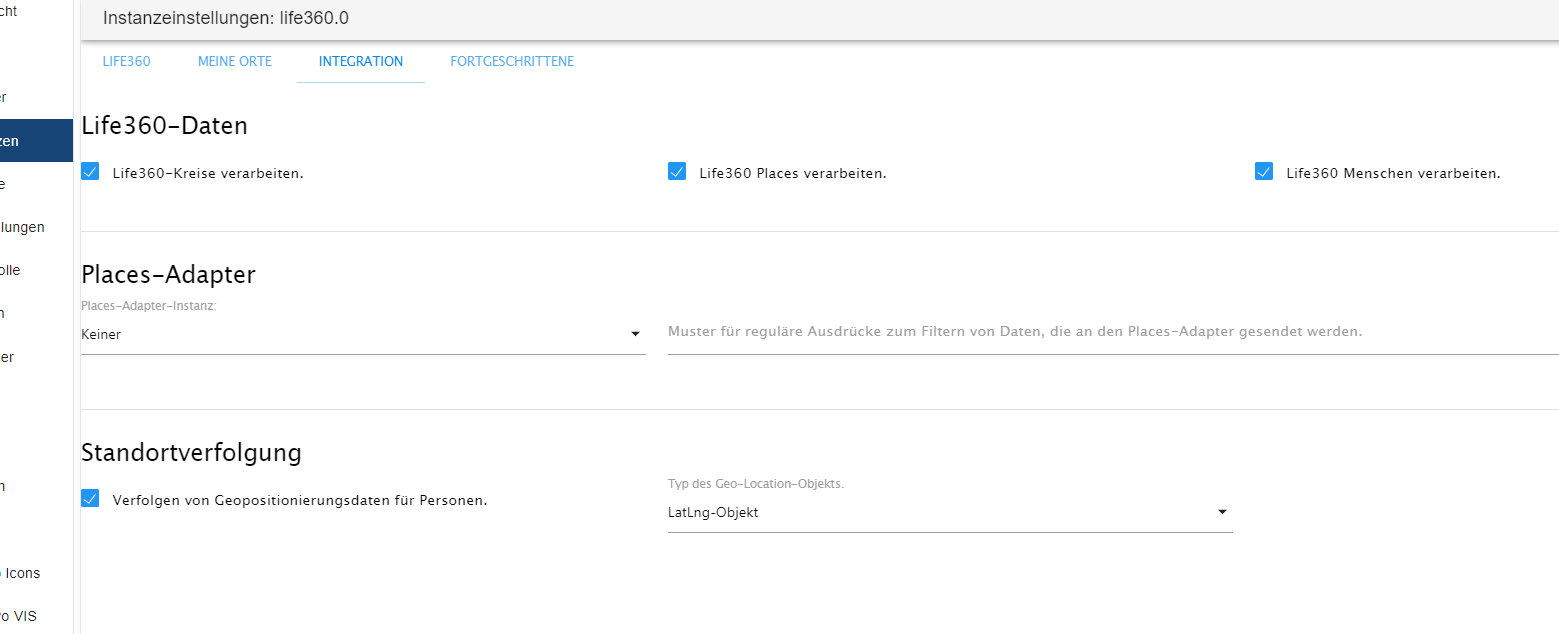Open sidebar item 'er' below the 'olle' entry
This screenshot has height=634, width=1559.
(8, 357)
